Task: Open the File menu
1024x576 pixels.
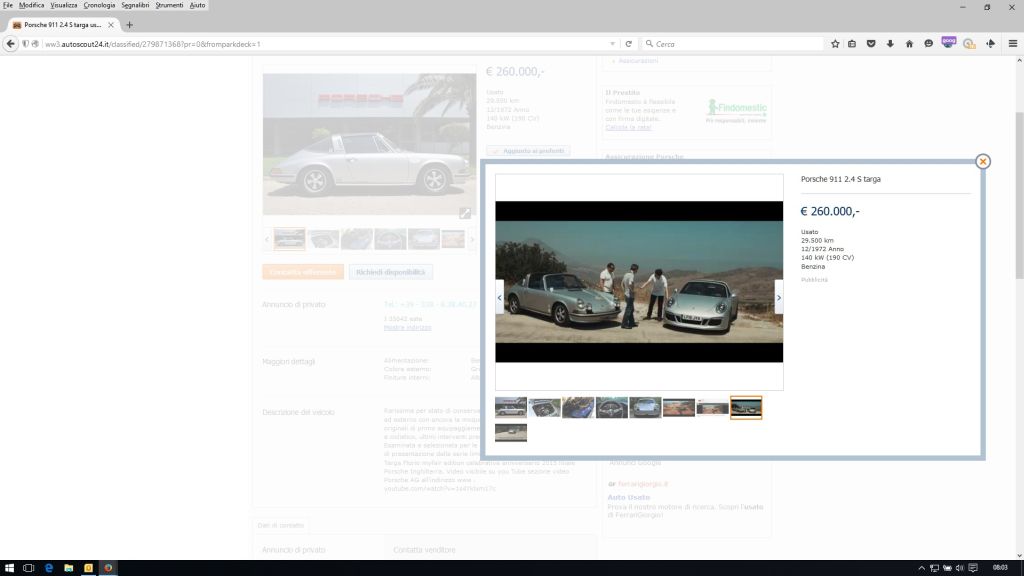Action: click(8, 5)
